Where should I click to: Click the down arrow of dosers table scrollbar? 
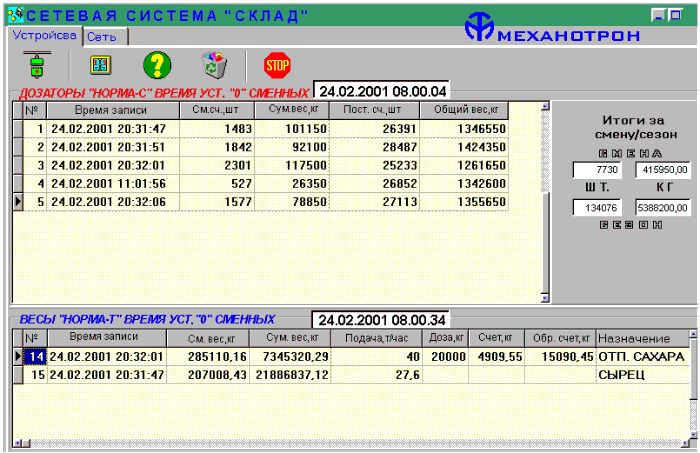pos(545,298)
